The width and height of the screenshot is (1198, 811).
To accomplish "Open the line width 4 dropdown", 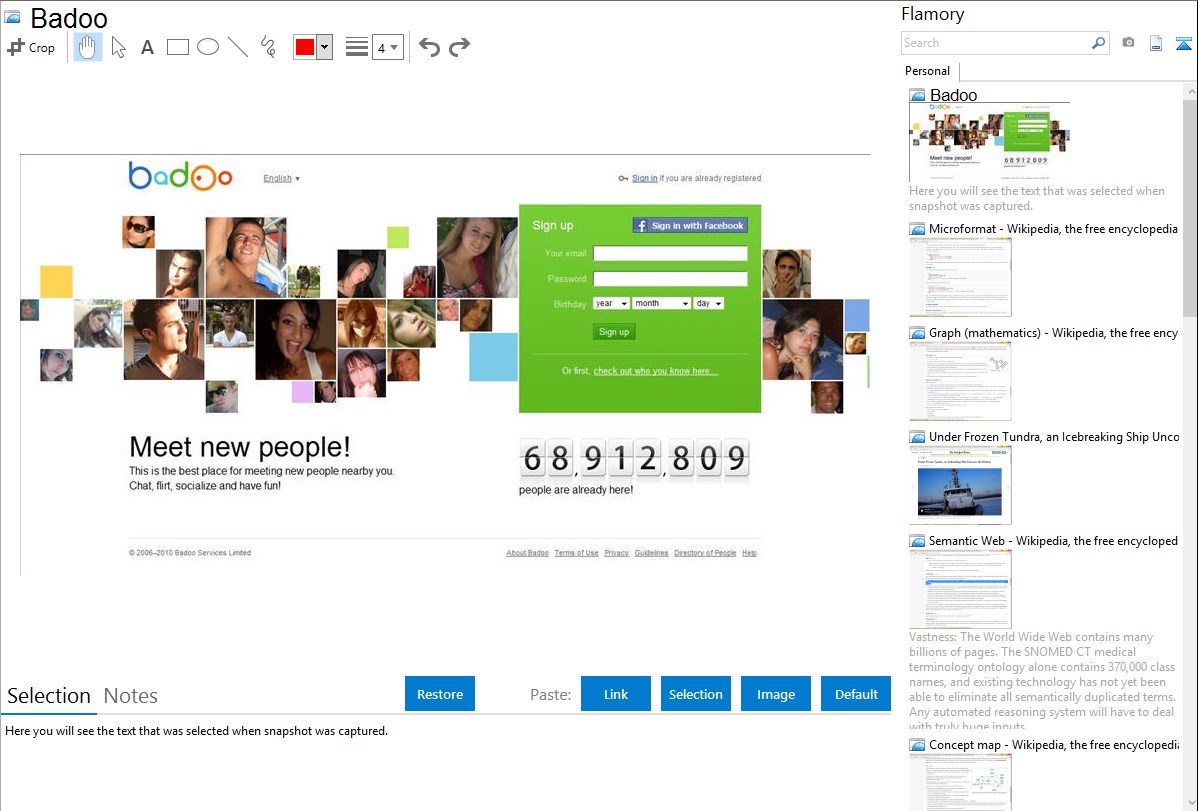I will (x=388, y=47).
